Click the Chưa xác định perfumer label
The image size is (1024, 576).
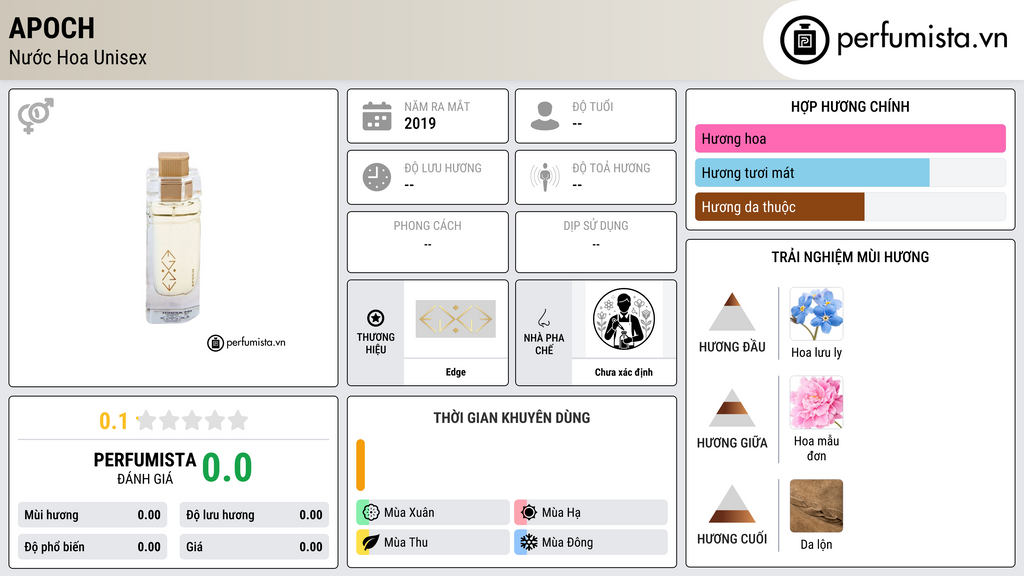coord(624,372)
